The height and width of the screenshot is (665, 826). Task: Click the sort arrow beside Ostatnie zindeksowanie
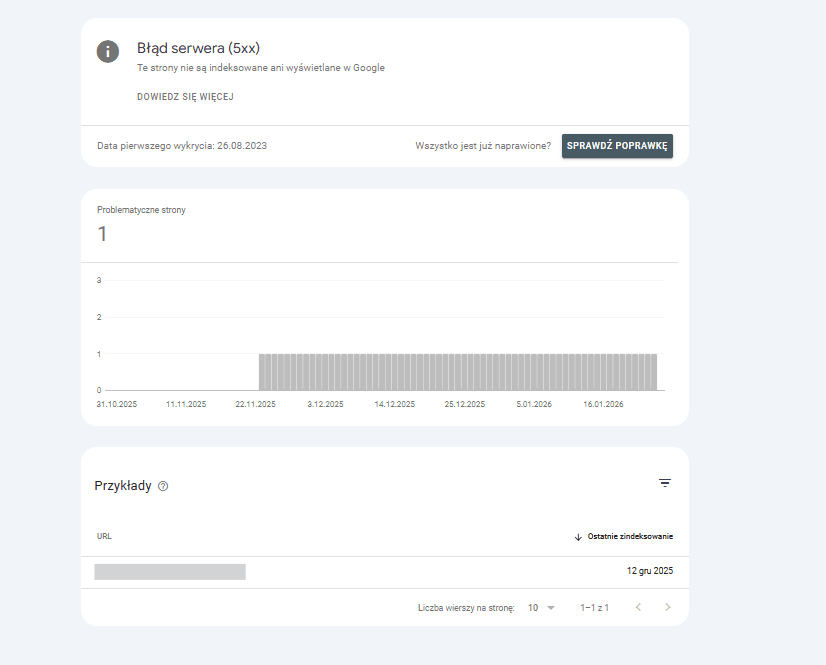click(x=578, y=537)
